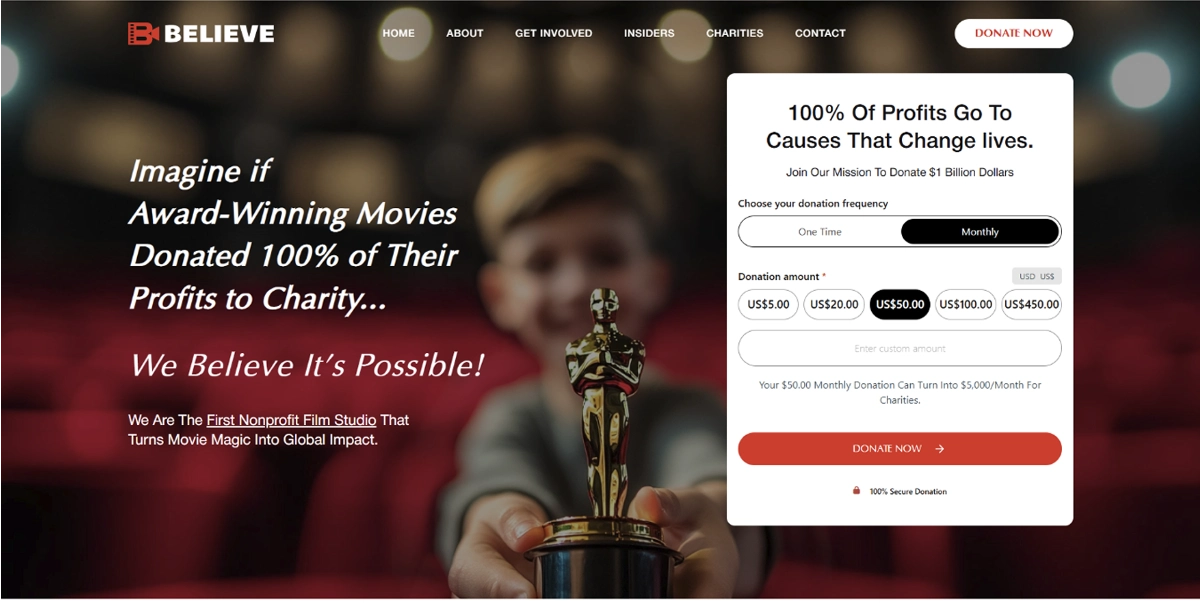This screenshot has width=1200, height=603.
Task: Go to the About page
Action: pyautogui.click(x=465, y=33)
